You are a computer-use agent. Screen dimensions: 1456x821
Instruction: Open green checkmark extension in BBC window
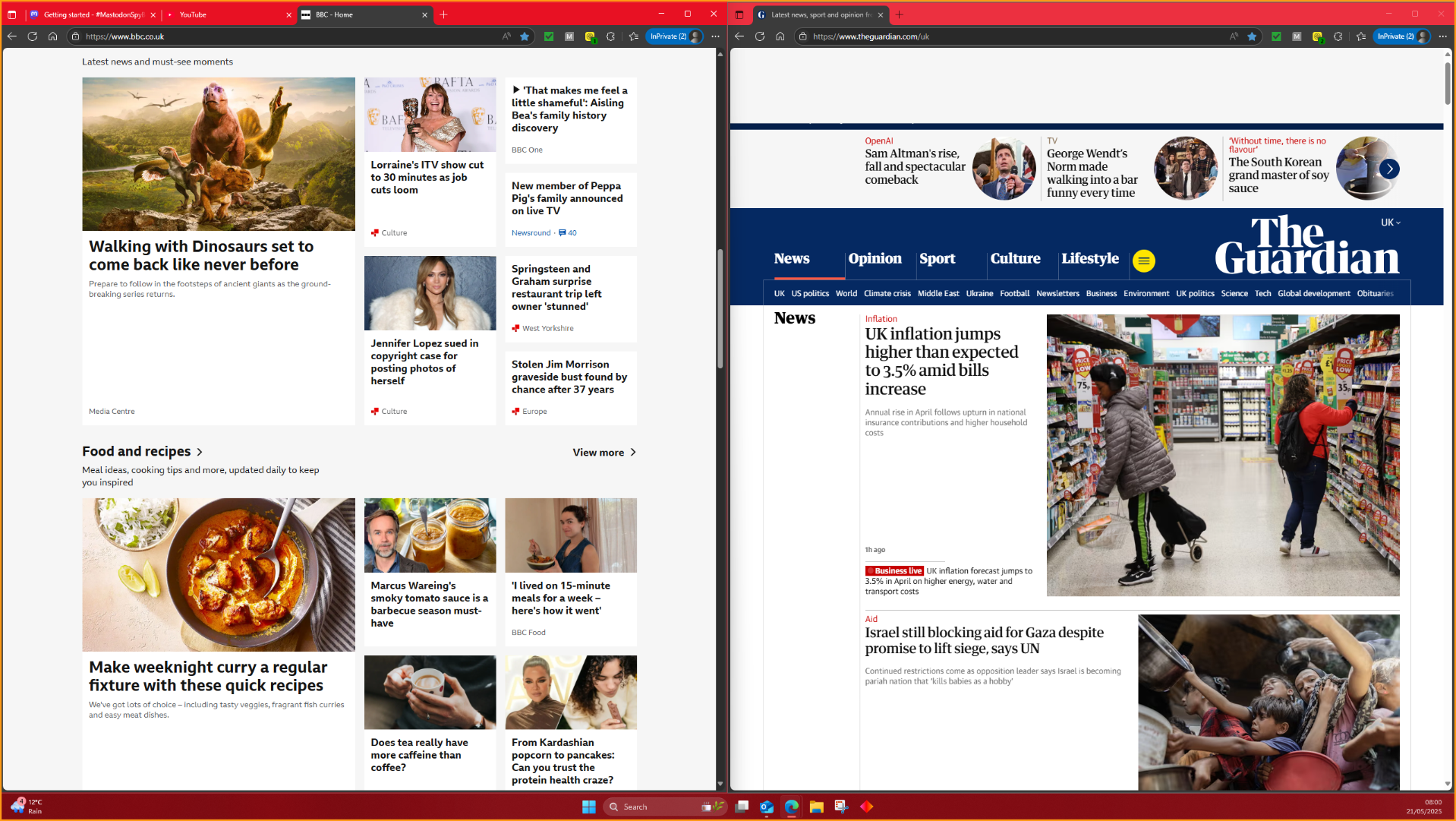click(549, 36)
